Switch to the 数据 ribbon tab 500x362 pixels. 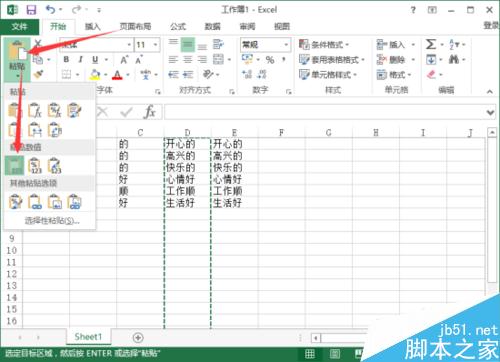point(212,26)
